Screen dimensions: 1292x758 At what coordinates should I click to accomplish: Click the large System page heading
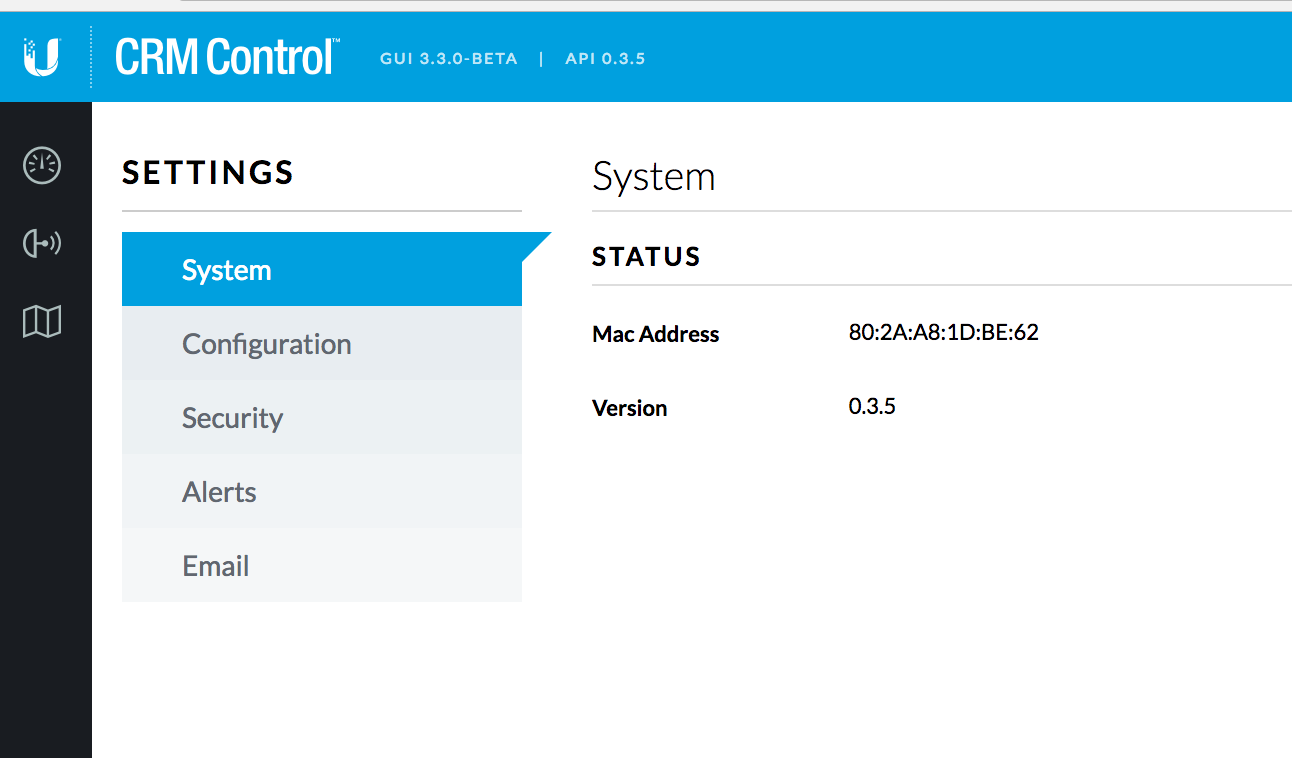pyautogui.click(x=653, y=177)
